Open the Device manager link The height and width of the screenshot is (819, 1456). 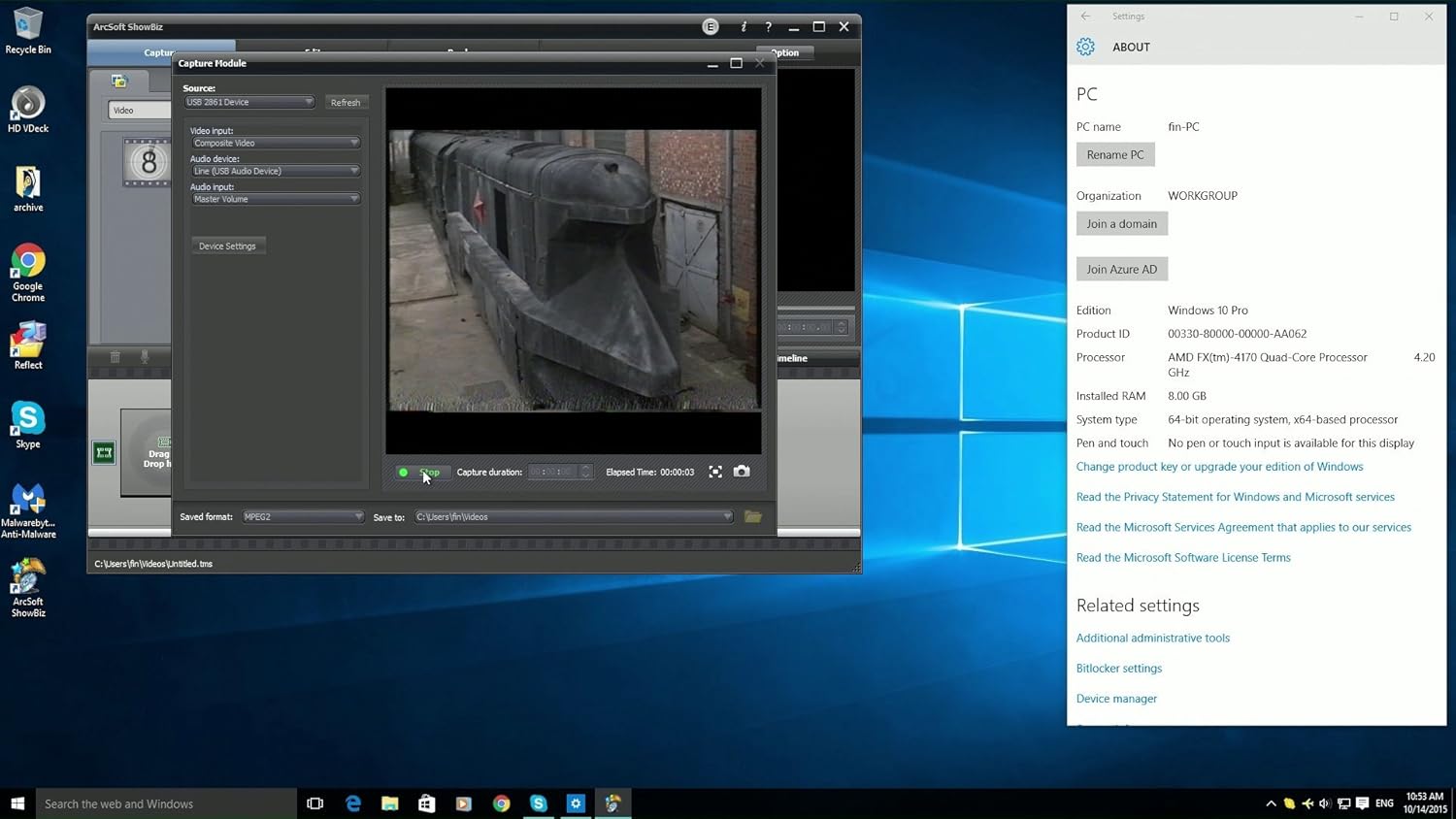pyautogui.click(x=1116, y=699)
